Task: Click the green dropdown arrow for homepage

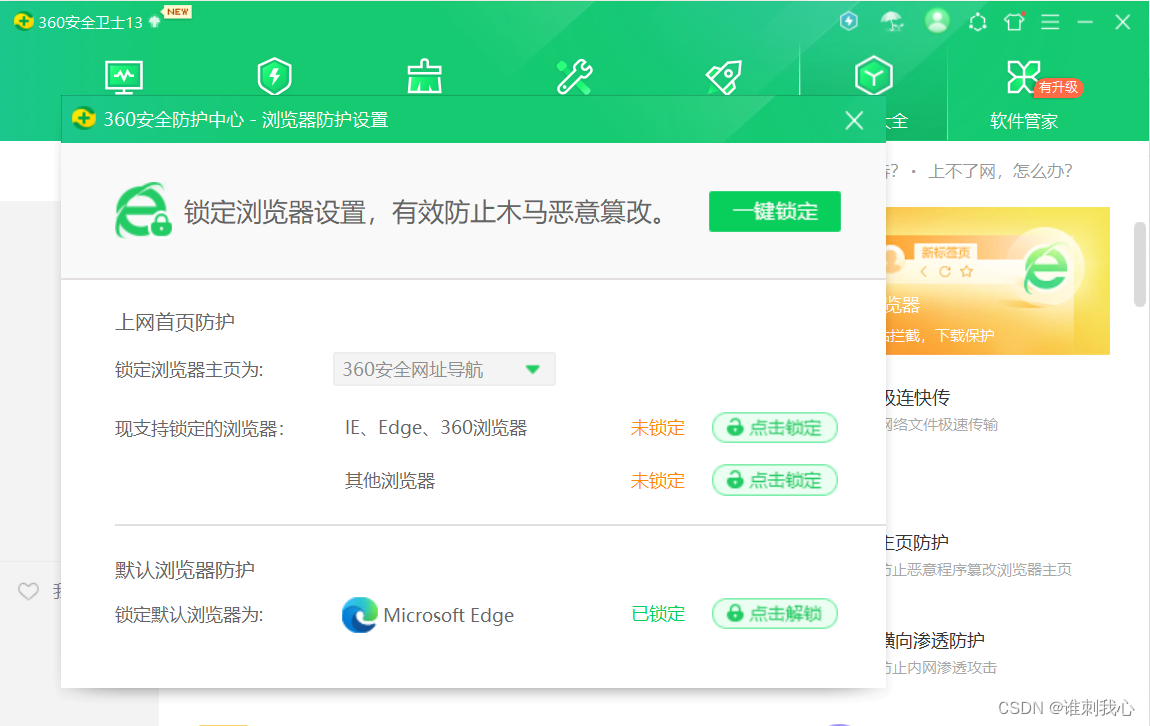Action: click(x=533, y=370)
